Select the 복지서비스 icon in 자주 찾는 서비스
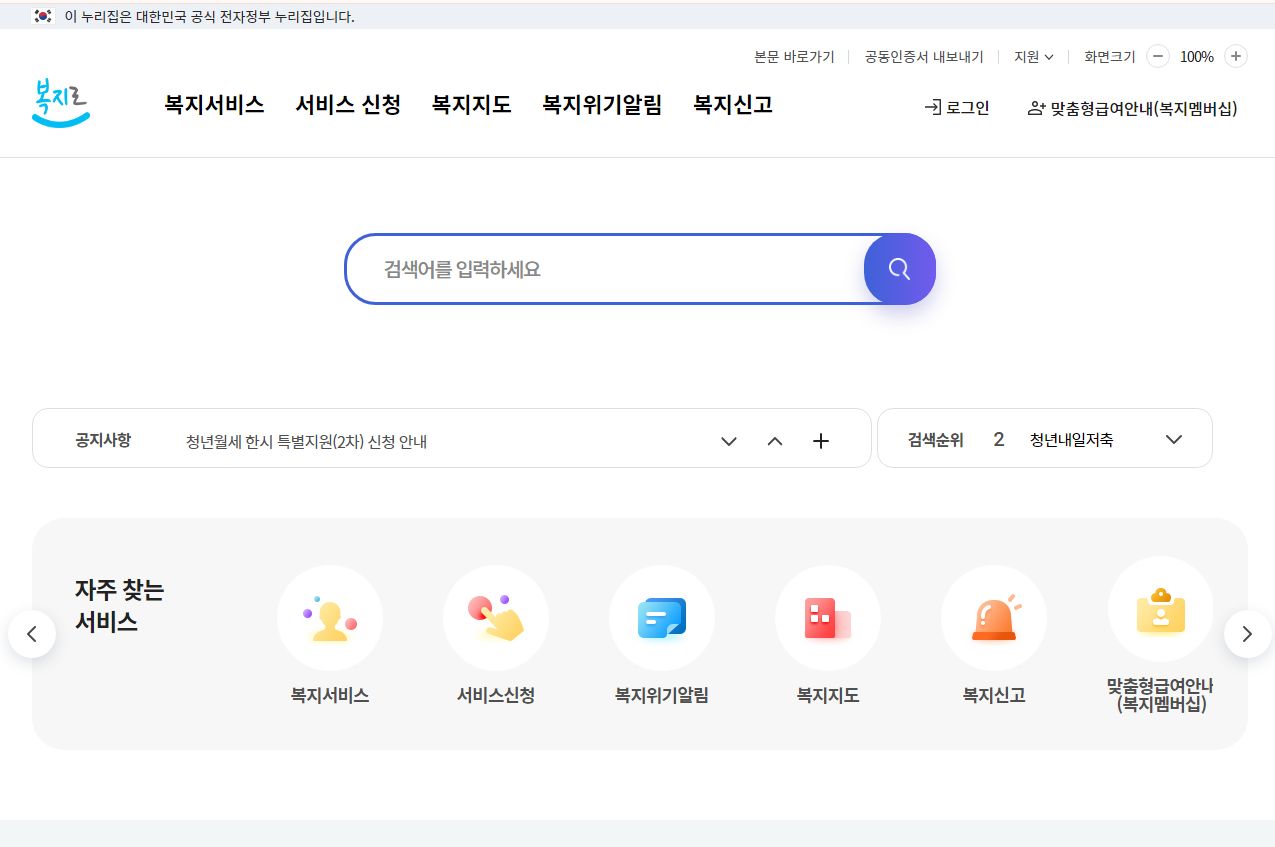Image resolution: width=1275 pixels, height=847 pixels. click(330, 617)
